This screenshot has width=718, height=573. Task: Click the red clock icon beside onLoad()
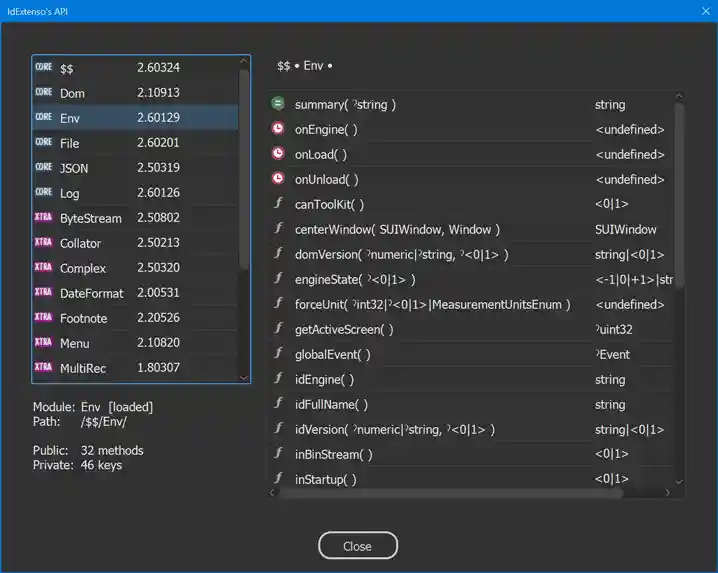click(278, 153)
